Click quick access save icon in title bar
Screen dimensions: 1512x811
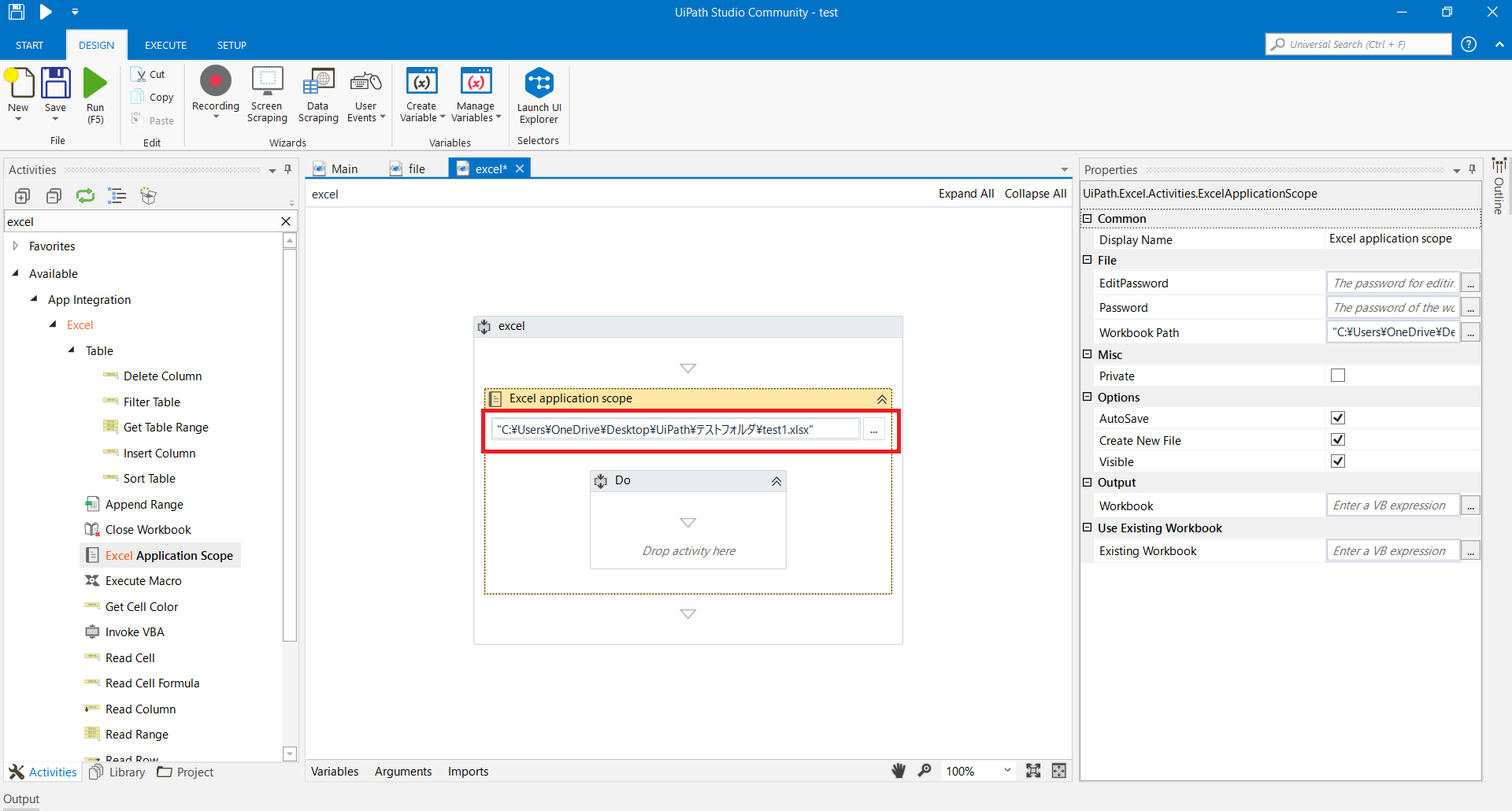pos(17,12)
